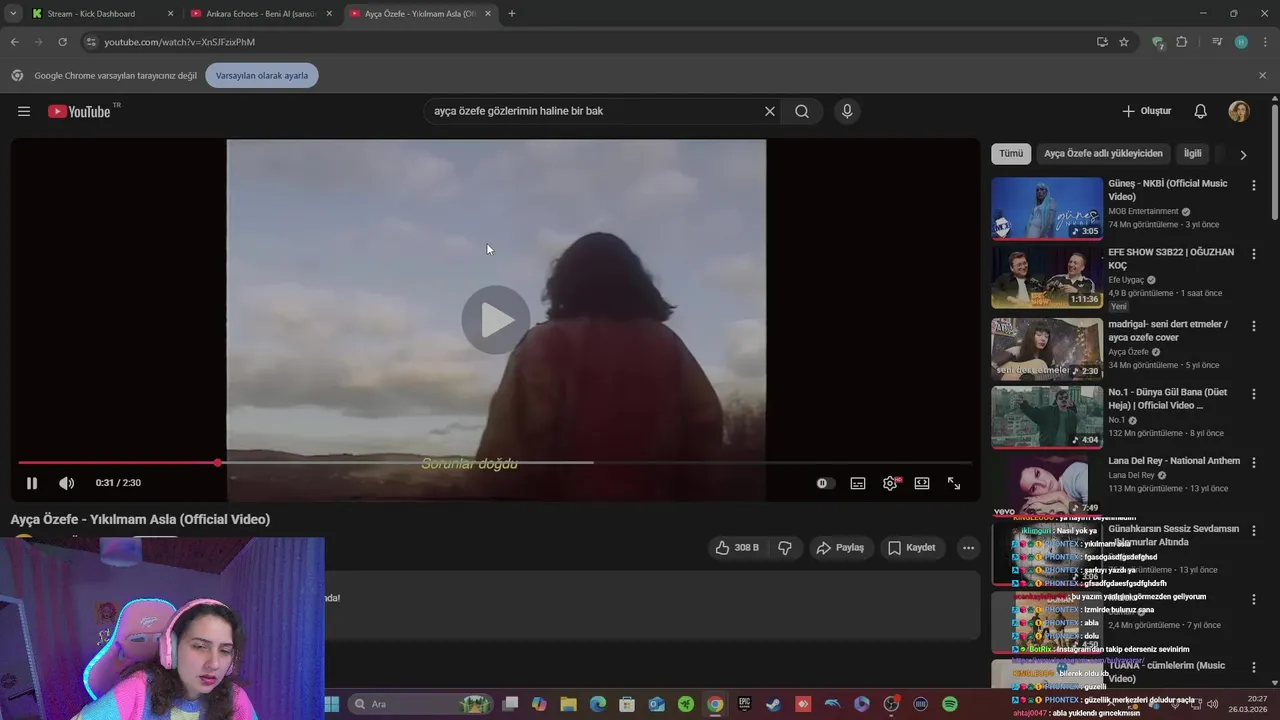1280x720 pixels.
Task: Mute the video volume speaker icon
Action: [x=66, y=483]
